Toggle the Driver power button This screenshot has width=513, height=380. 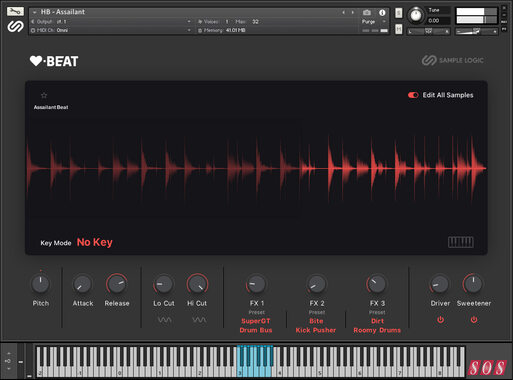pyautogui.click(x=440, y=320)
